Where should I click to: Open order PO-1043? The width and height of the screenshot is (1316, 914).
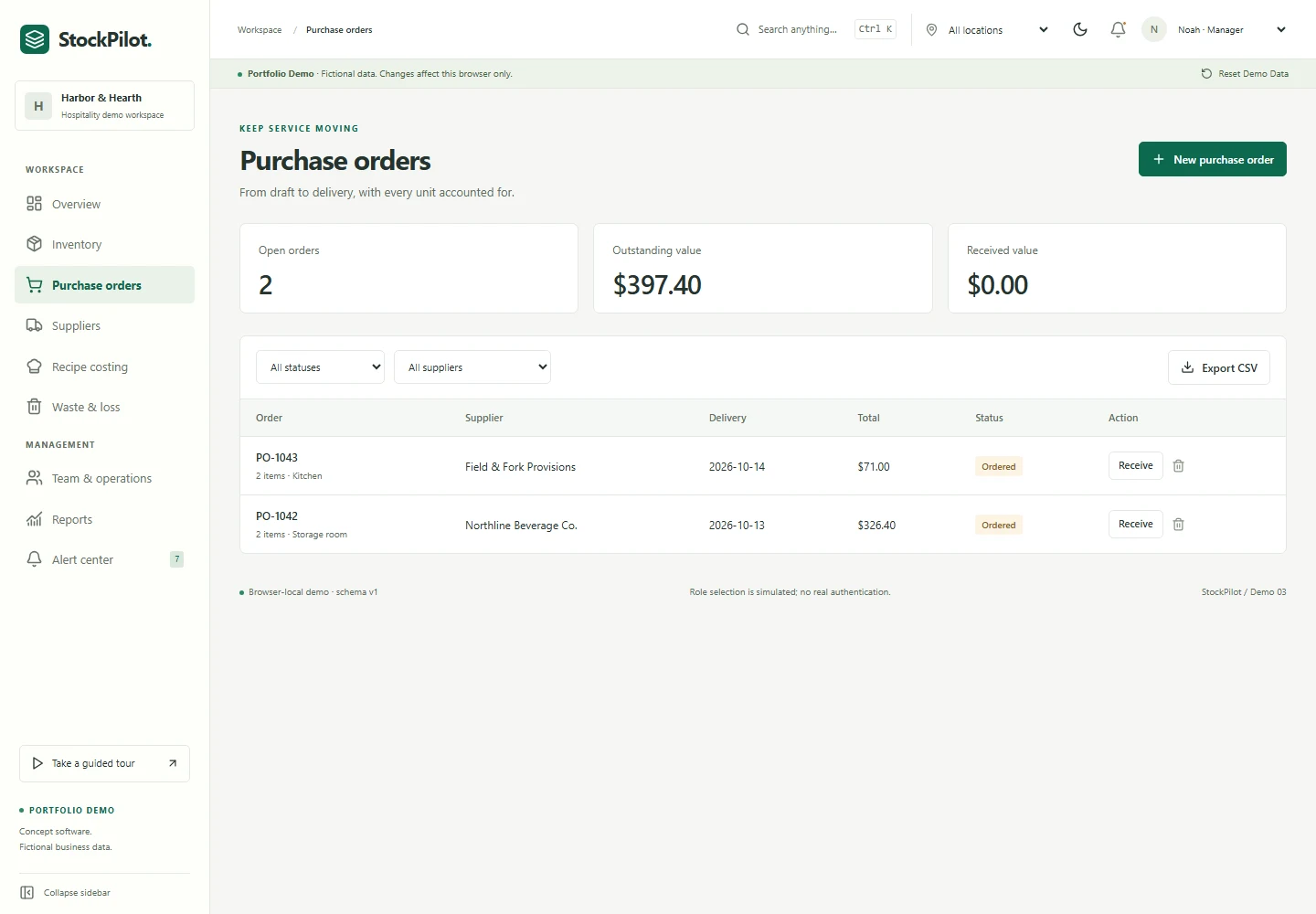pos(277,458)
